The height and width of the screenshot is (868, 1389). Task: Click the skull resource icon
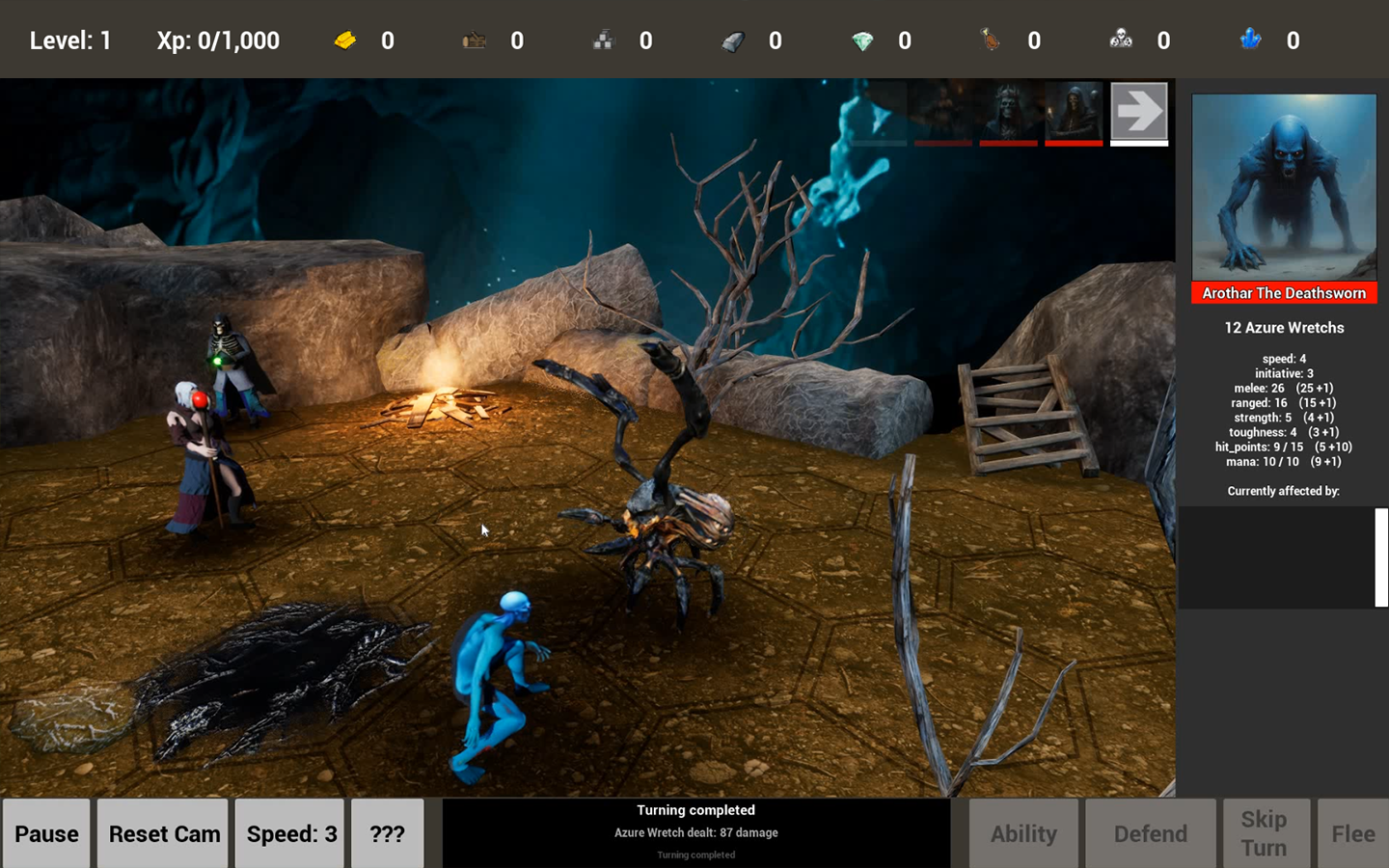click(1120, 41)
